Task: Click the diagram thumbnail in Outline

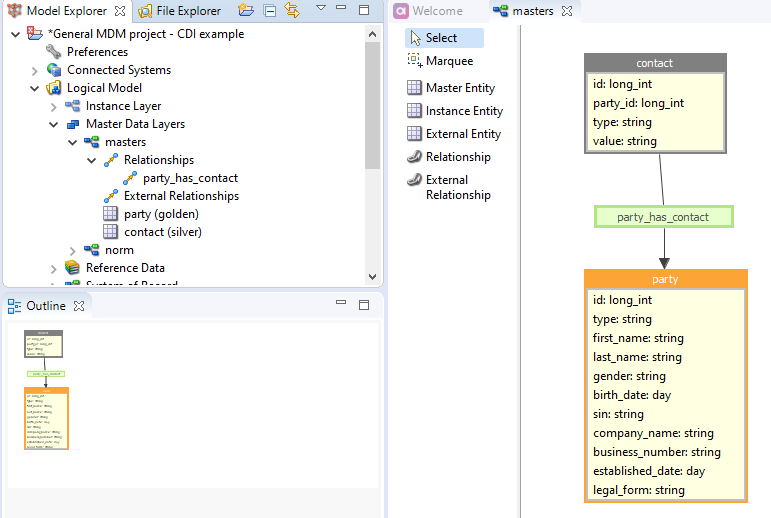Action: coord(46,388)
